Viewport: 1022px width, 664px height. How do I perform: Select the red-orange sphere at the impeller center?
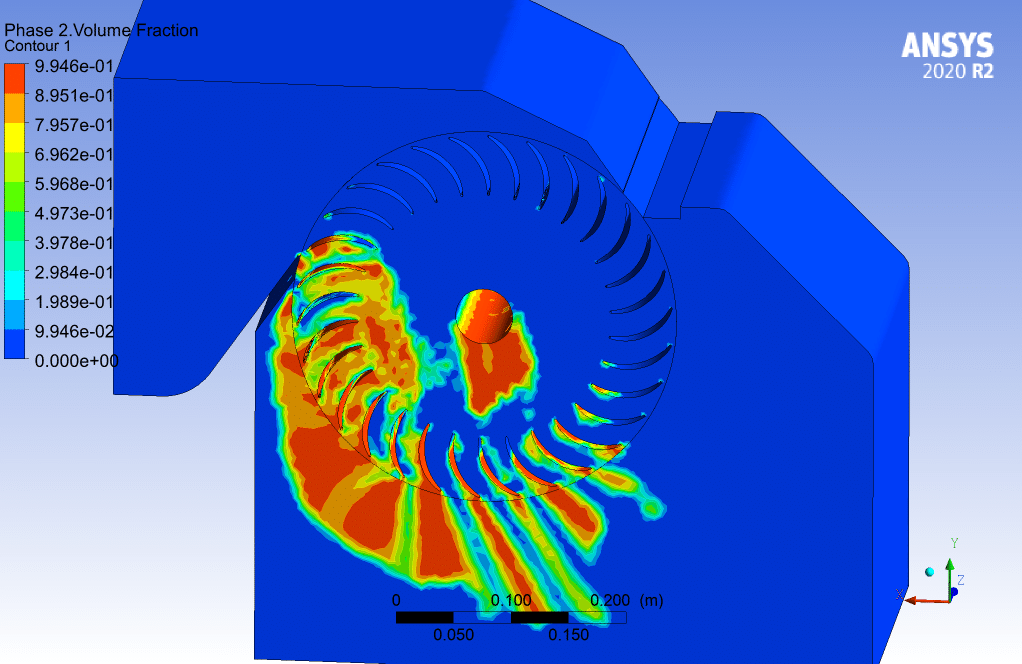[485, 316]
